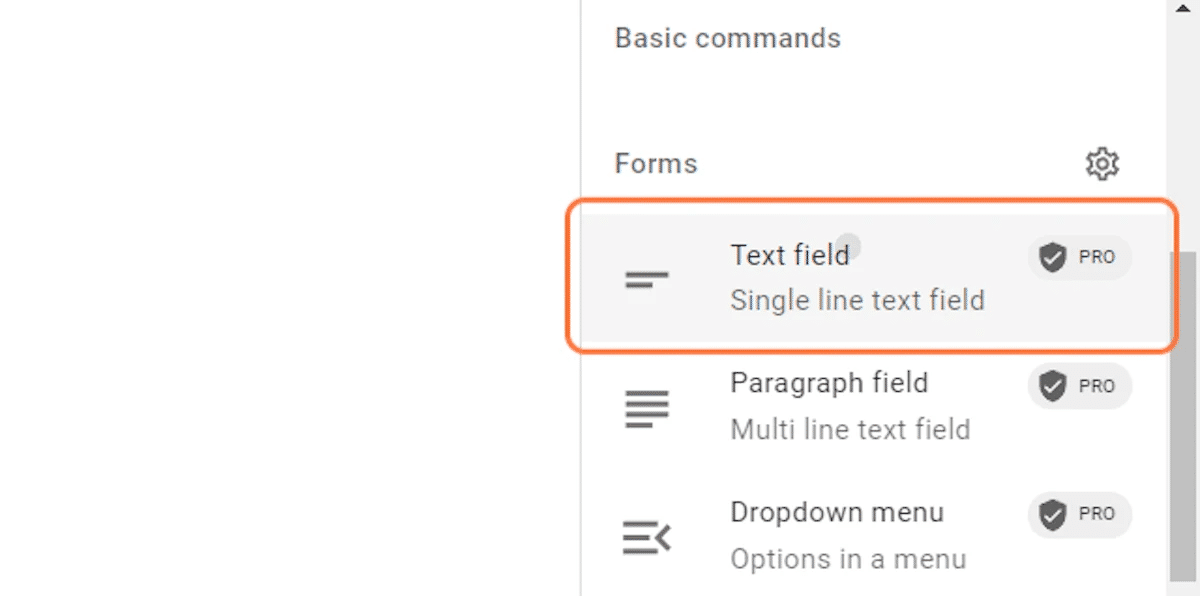
Task: Click the Text field short-lines icon
Action: point(647,280)
